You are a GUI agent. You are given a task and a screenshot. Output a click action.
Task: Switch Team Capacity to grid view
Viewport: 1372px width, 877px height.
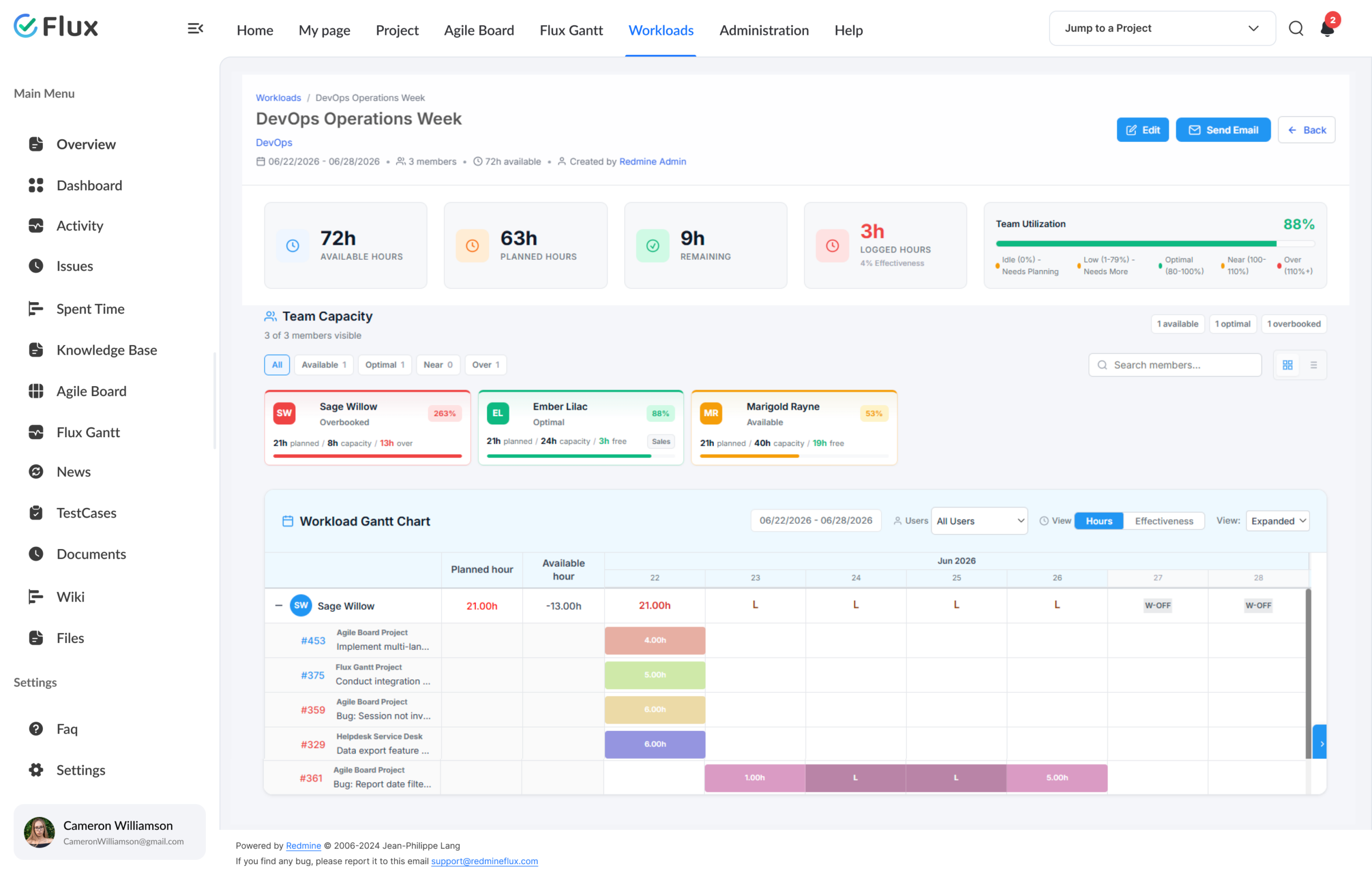coord(1287,365)
